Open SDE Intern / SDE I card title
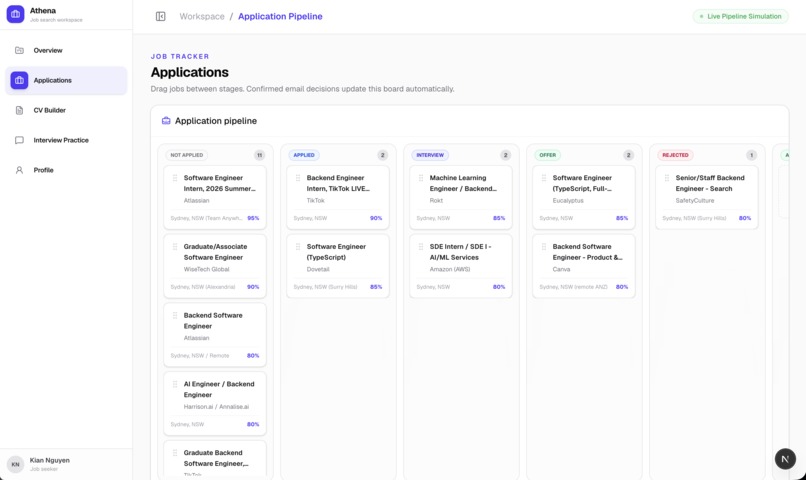This screenshot has width=806, height=480. point(461,252)
